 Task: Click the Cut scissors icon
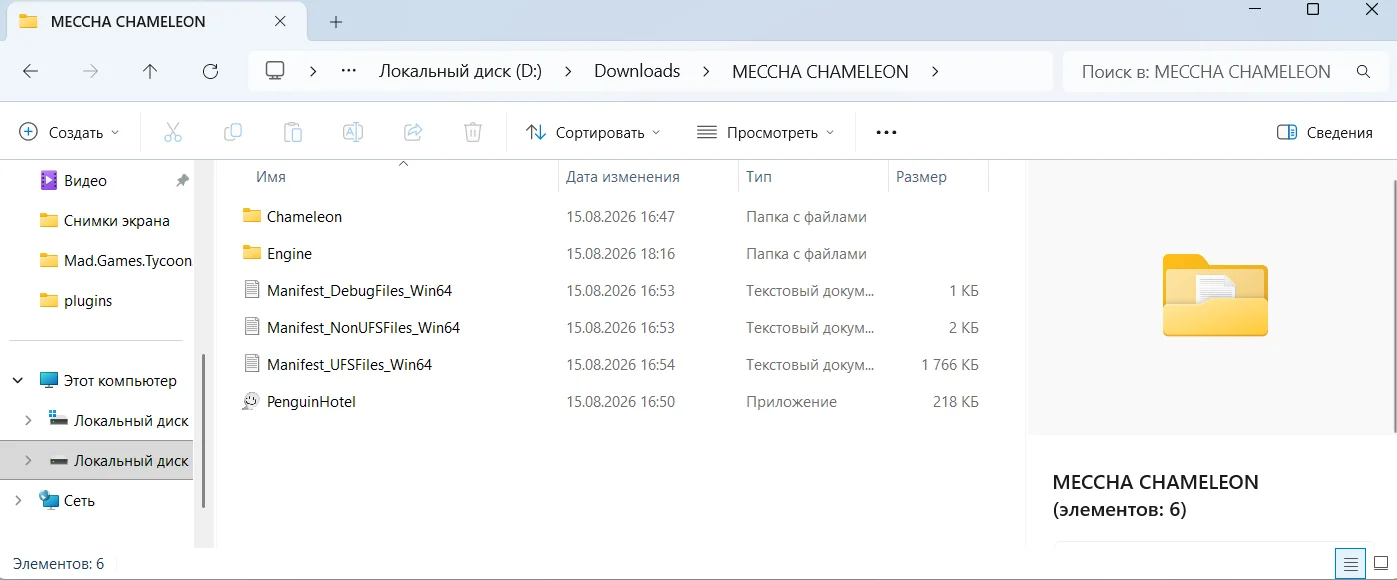click(172, 132)
